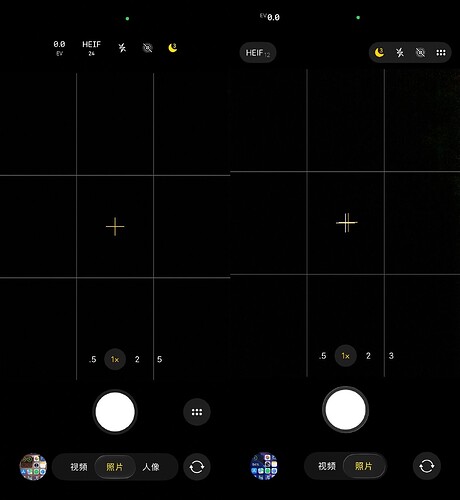This screenshot has height=500, width=460.
Task: Select 2 zoom on right screen
Action: [368, 356]
